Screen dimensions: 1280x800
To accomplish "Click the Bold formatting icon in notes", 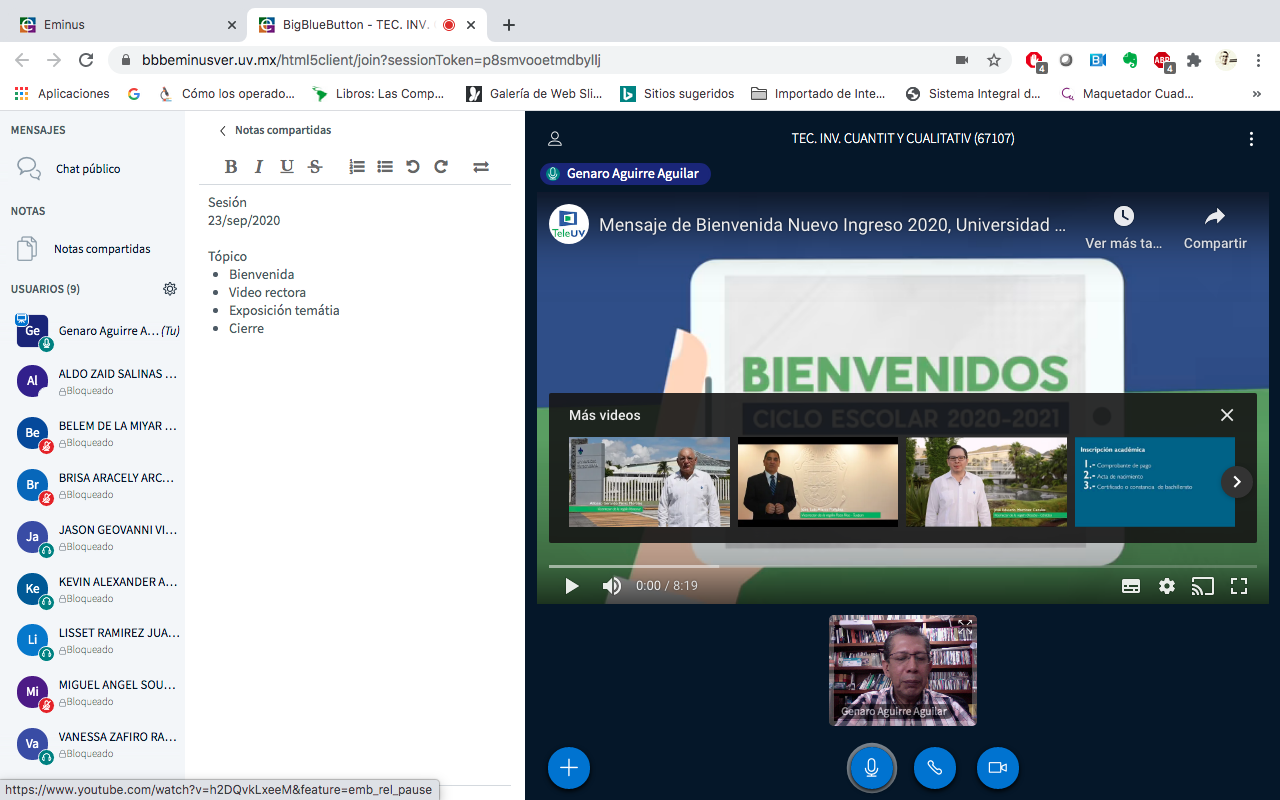I will [231, 167].
